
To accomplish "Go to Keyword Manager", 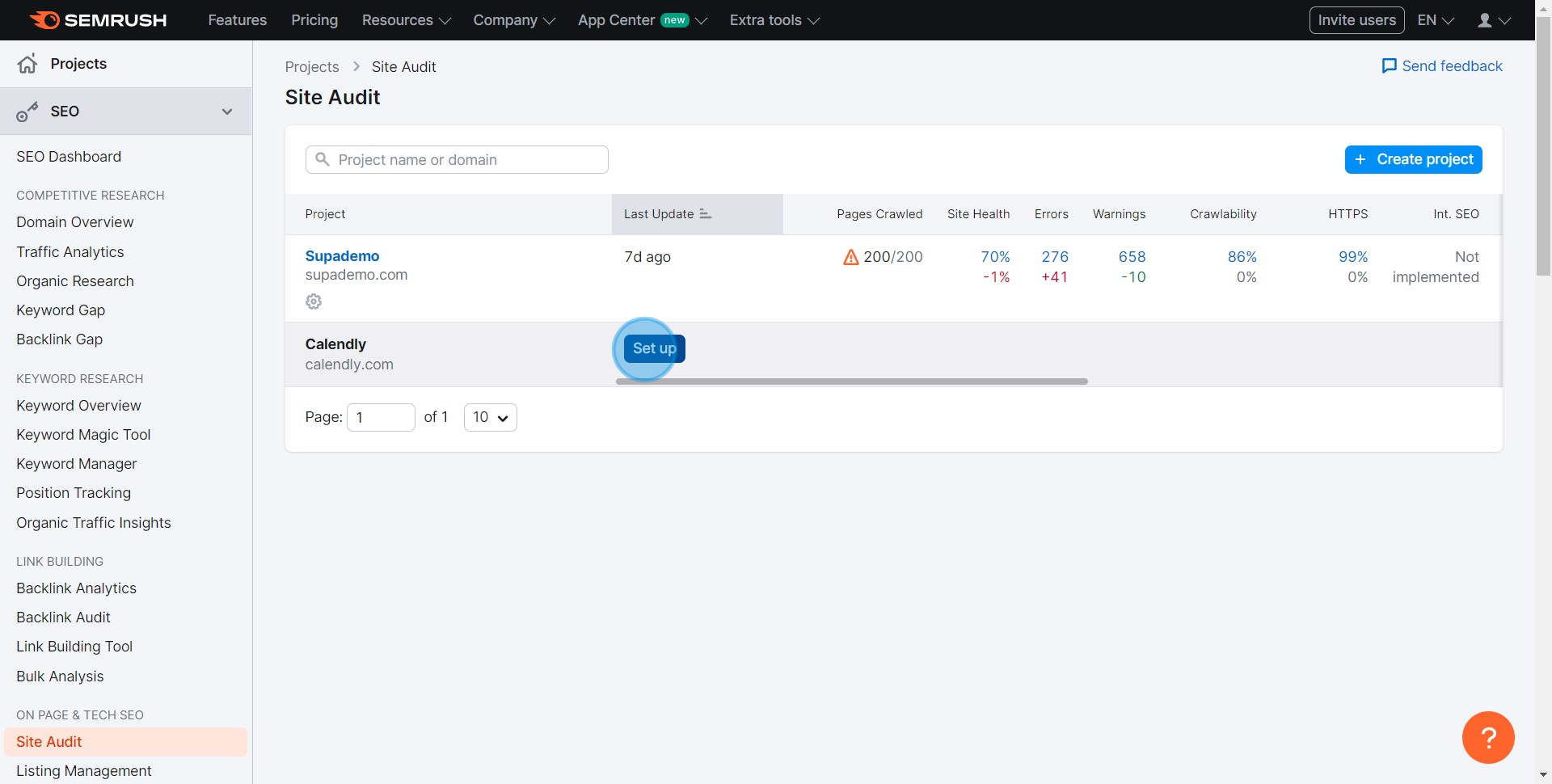I will (x=77, y=464).
